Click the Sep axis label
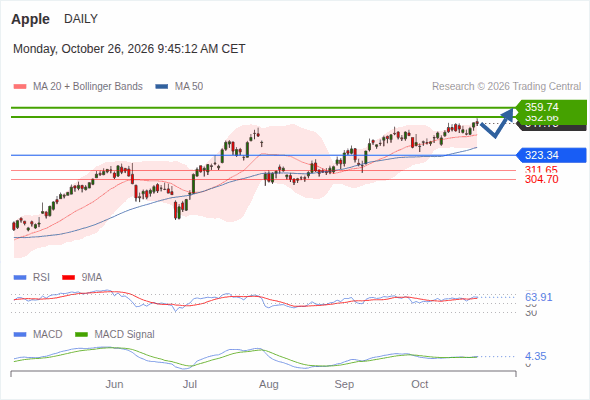 (344, 384)
